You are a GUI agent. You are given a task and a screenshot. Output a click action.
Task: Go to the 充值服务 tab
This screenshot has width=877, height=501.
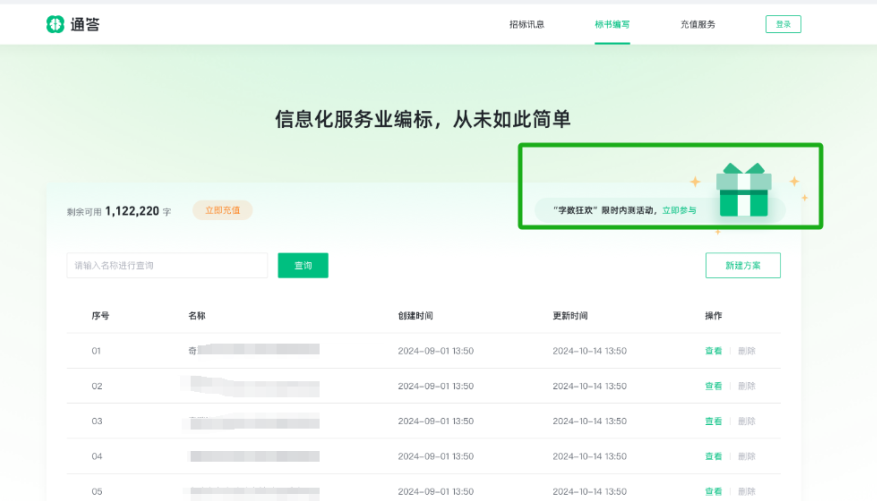pyautogui.click(x=698, y=24)
